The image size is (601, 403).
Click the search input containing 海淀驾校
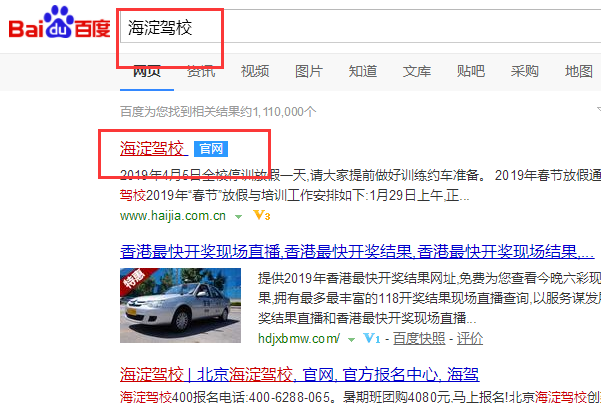360,27
